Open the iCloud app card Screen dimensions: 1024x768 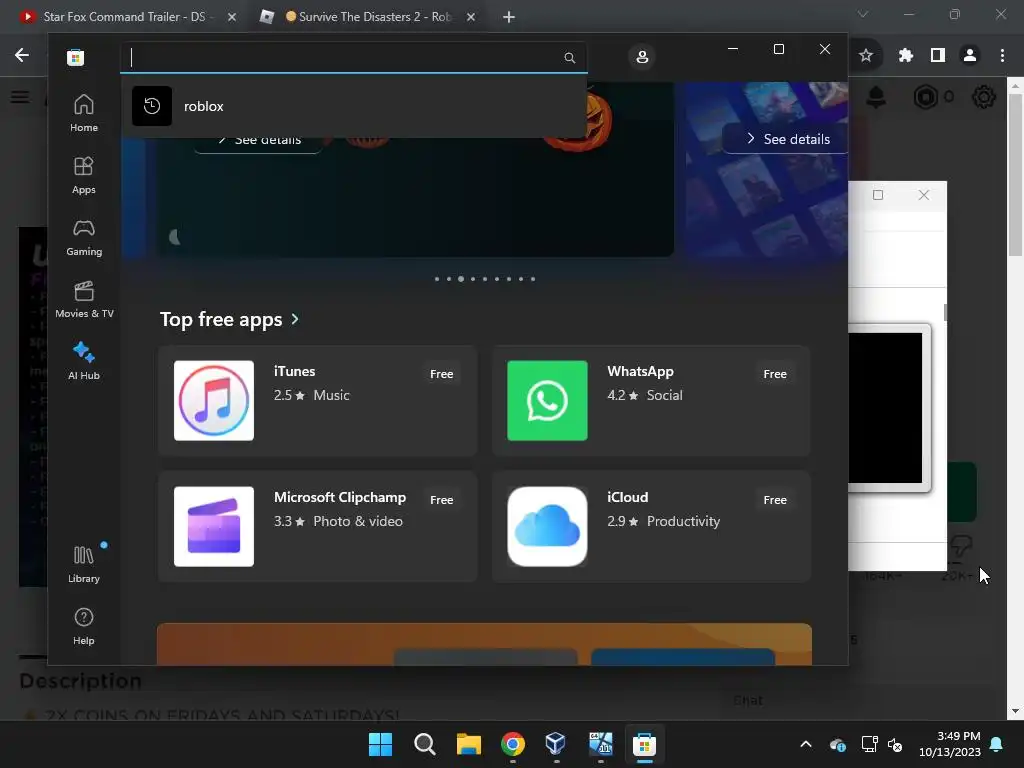pyautogui.click(x=651, y=526)
